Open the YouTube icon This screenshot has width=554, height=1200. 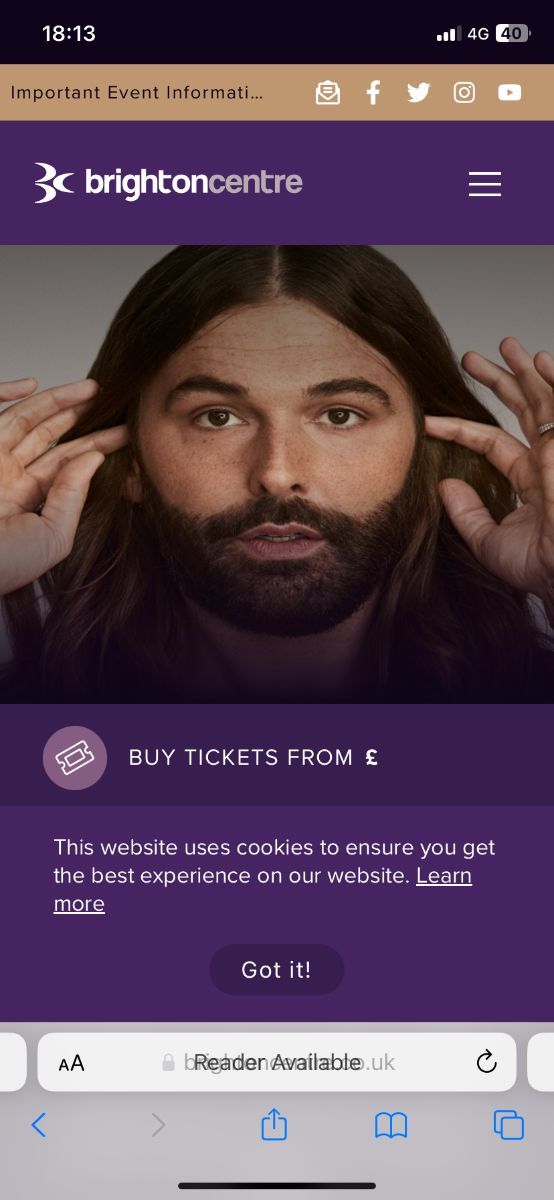click(510, 93)
